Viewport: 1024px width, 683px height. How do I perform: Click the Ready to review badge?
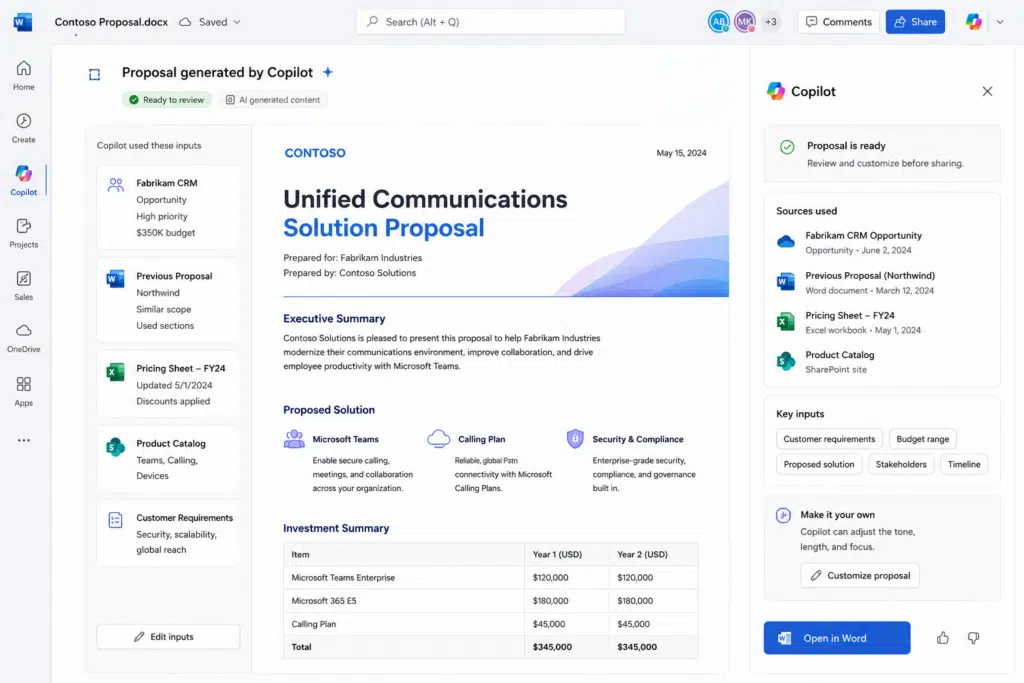167,100
